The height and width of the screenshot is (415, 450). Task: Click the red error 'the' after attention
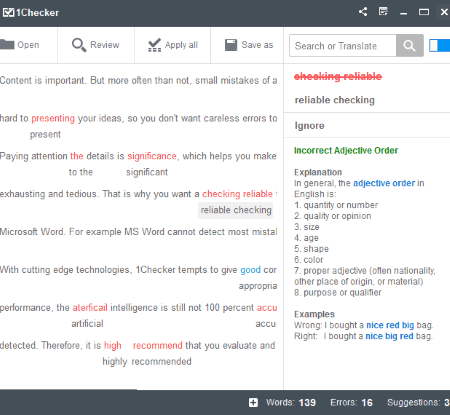77,156
